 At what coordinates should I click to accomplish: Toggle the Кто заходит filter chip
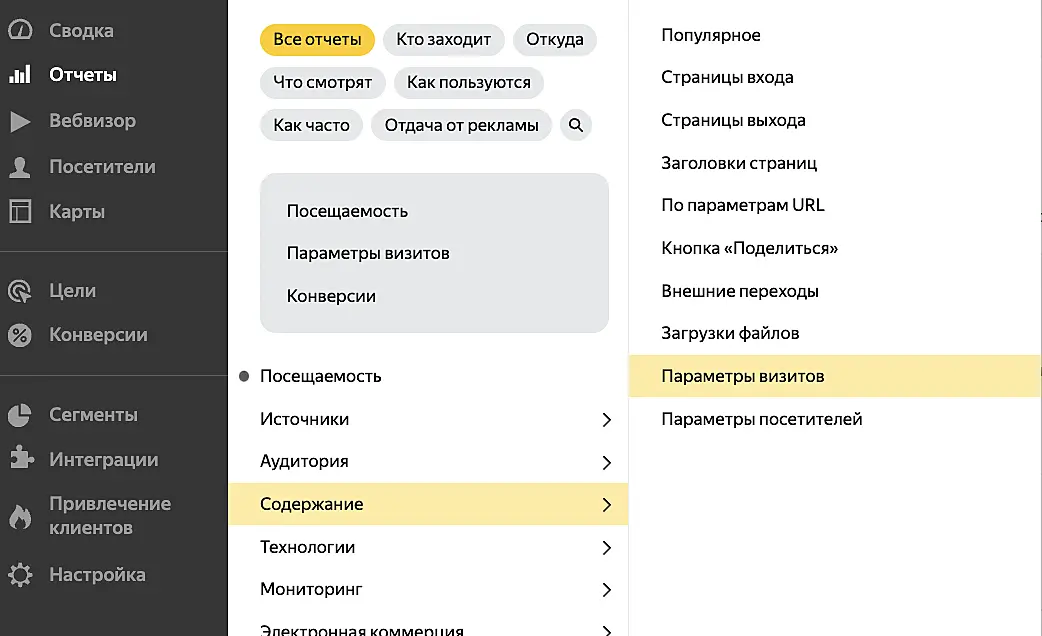[x=443, y=40]
